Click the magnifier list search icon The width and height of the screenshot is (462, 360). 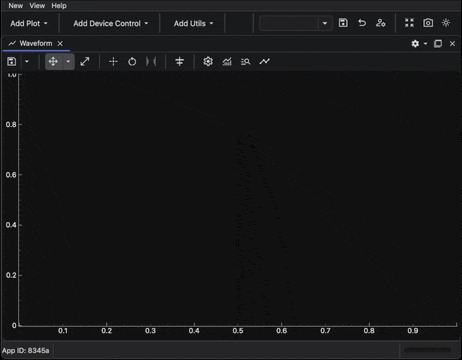[x=246, y=62]
